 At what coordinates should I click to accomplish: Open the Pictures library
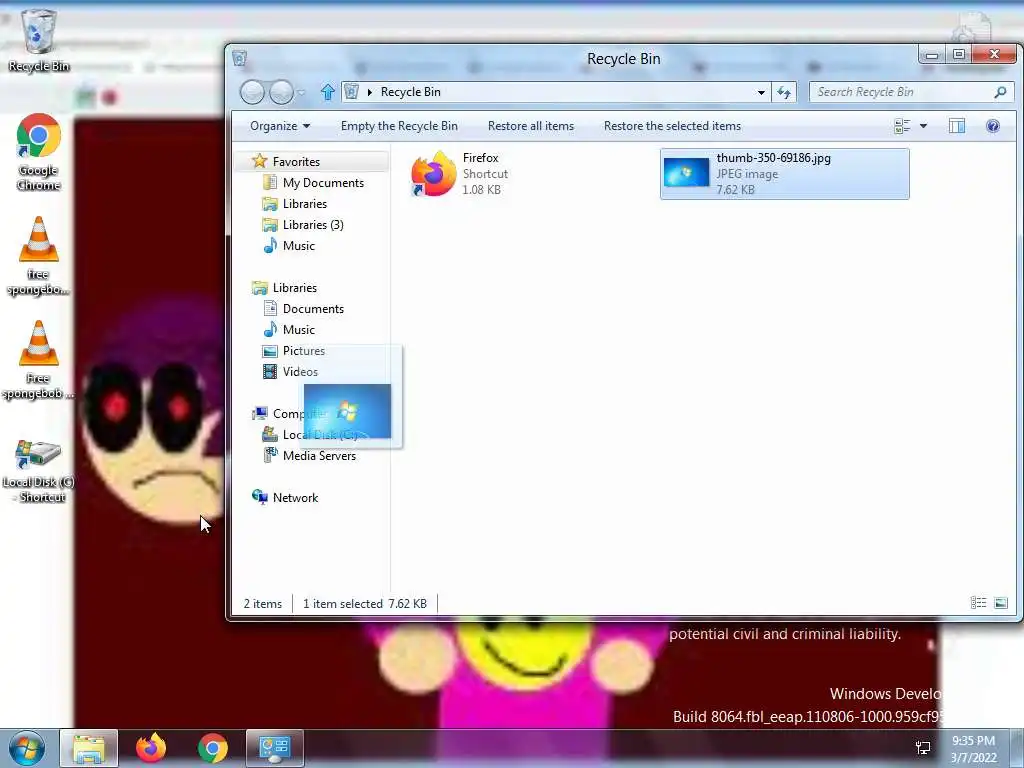click(303, 351)
